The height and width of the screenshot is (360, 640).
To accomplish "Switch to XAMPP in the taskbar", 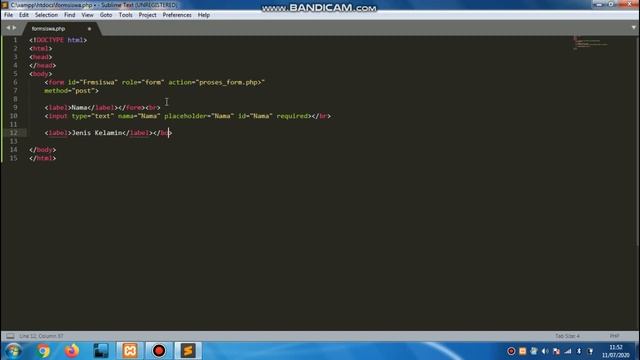I will coord(130,351).
